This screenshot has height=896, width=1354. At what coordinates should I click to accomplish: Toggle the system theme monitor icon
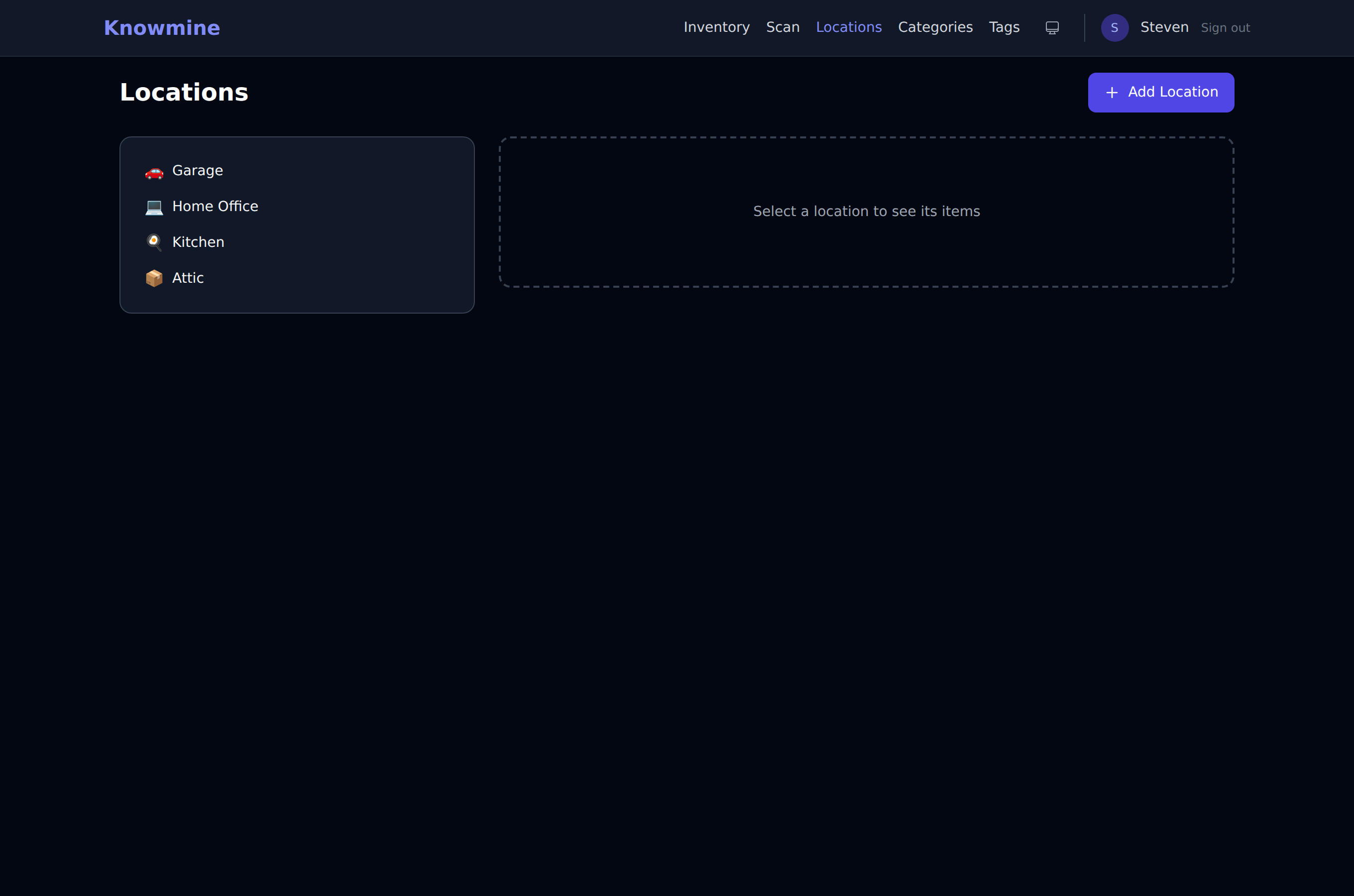[x=1052, y=28]
